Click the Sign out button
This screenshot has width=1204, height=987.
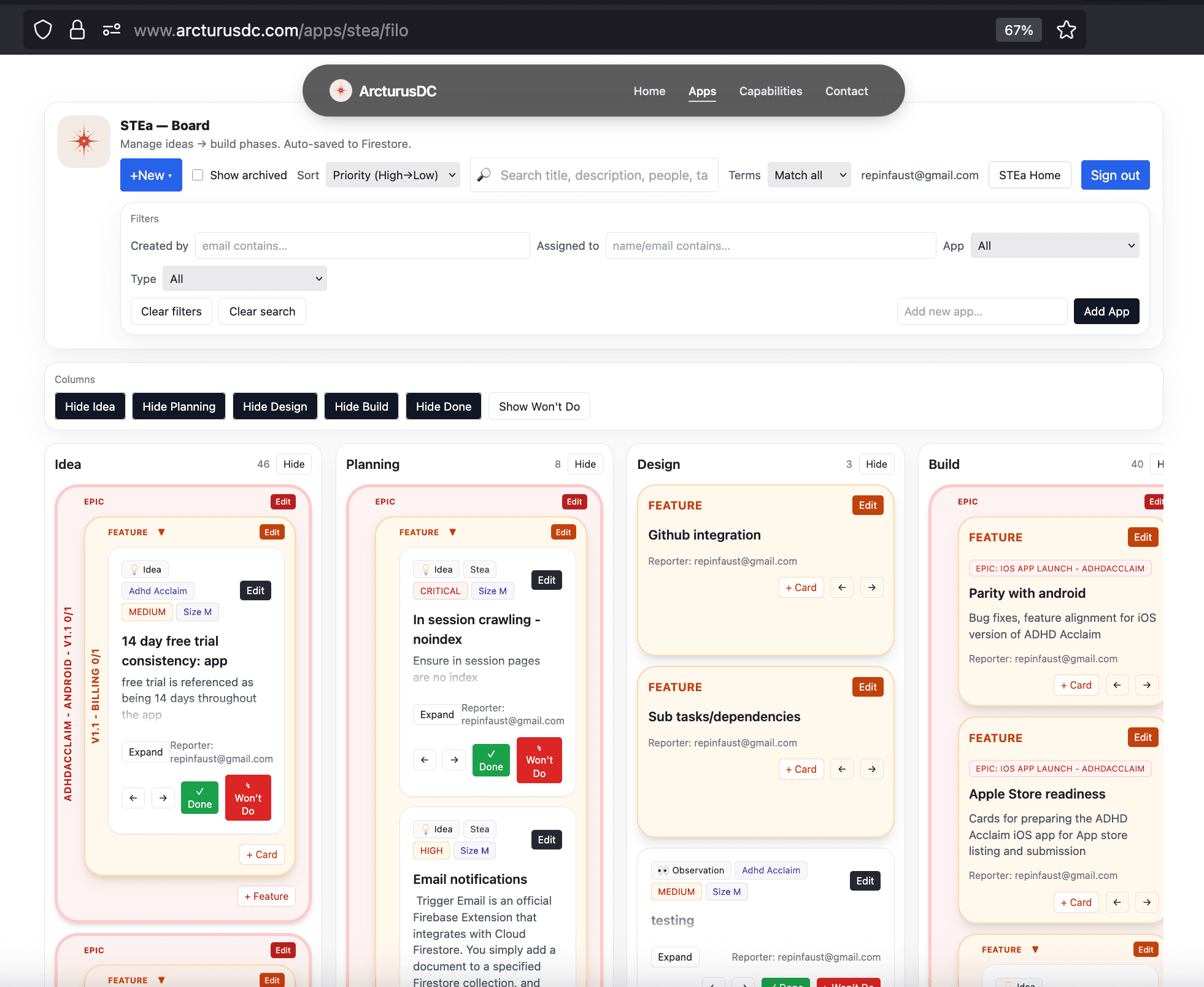click(x=1114, y=176)
